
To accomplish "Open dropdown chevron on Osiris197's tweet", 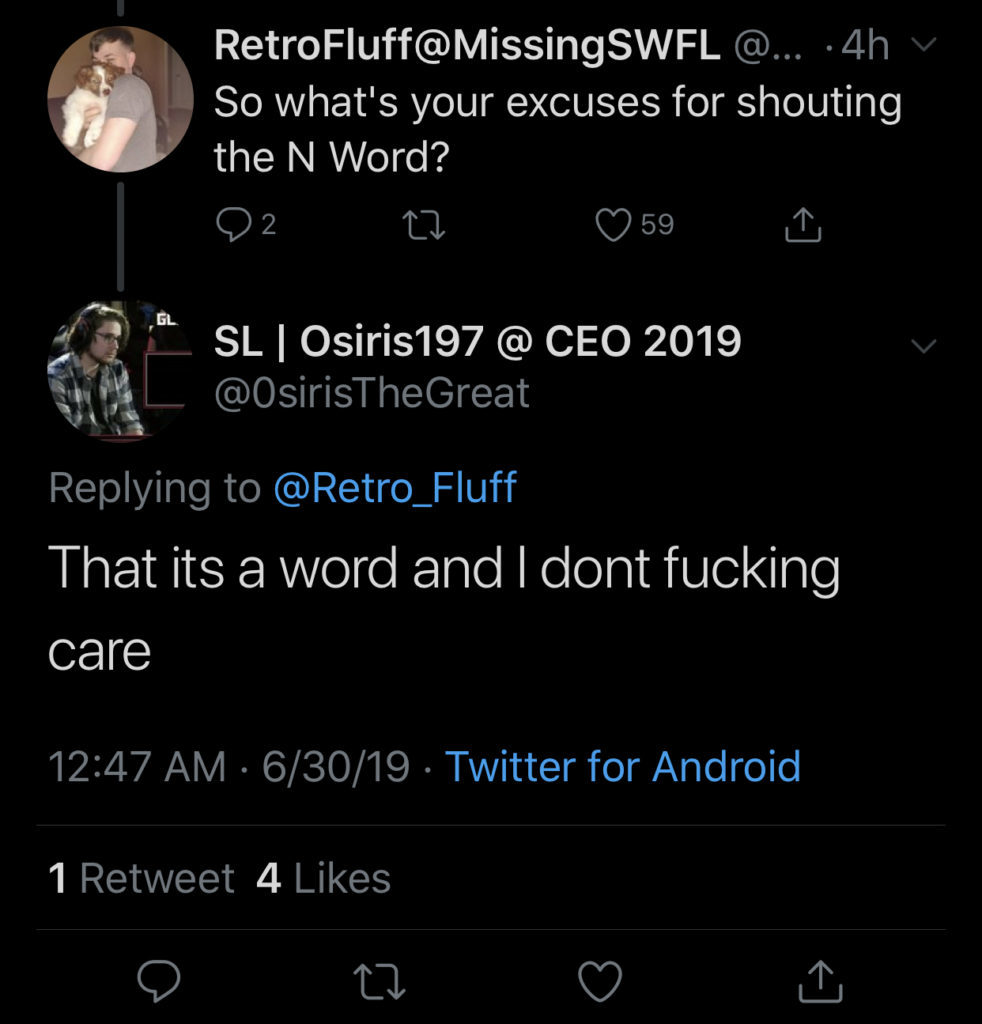I will point(924,345).
